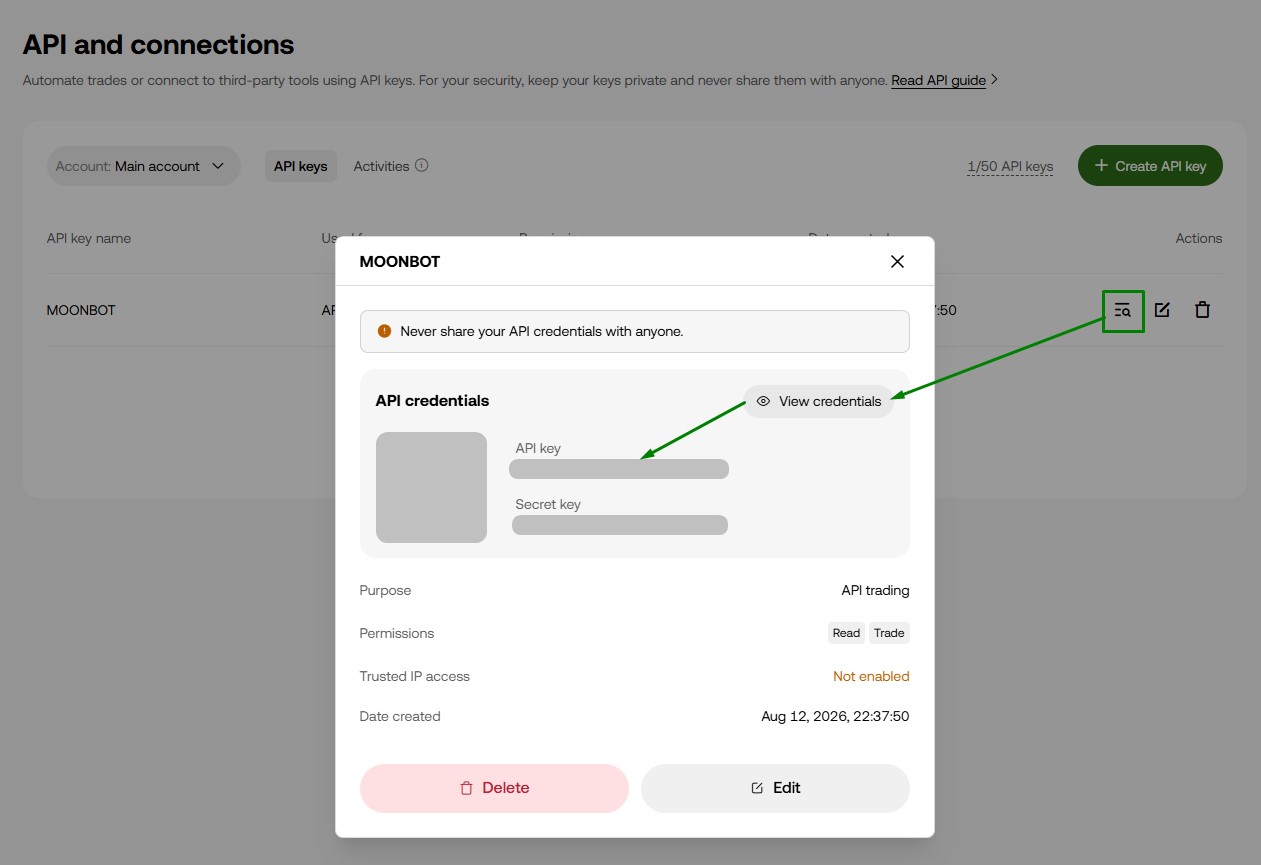Image resolution: width=1261 pixels, height=865 pixels.
Task: Click the Edit button in the dialog
Action: pos(775,788)
